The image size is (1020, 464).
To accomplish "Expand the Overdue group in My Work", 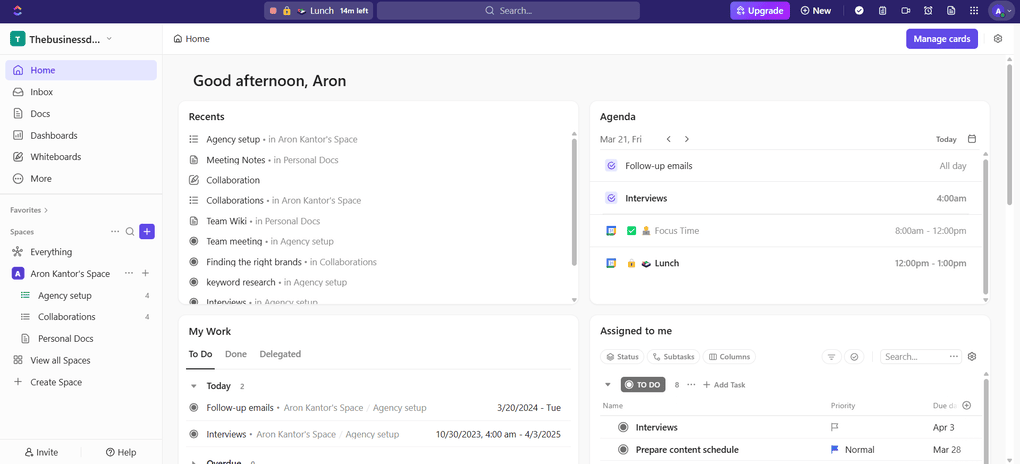I will pos(193,463).
